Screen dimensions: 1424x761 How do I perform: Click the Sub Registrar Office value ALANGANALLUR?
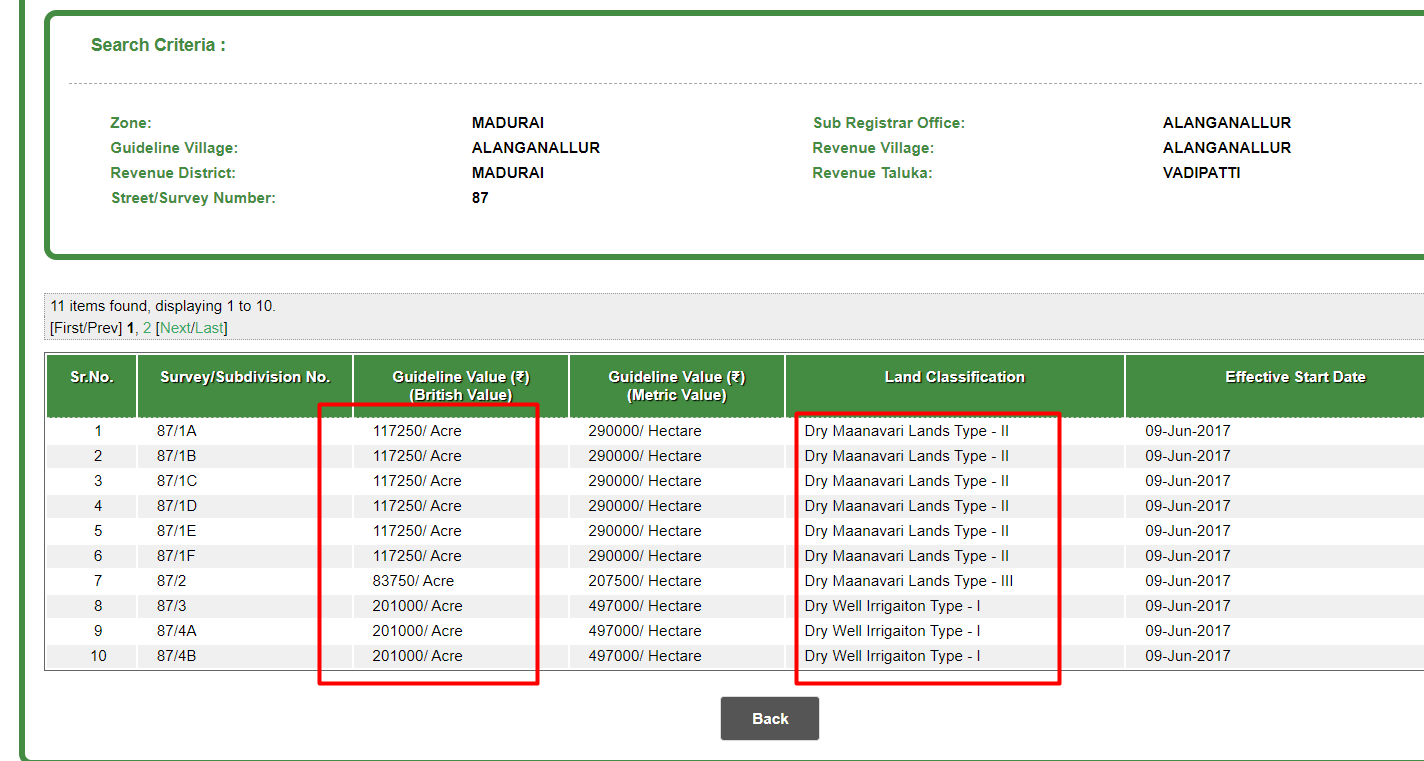coord(1226,122)
